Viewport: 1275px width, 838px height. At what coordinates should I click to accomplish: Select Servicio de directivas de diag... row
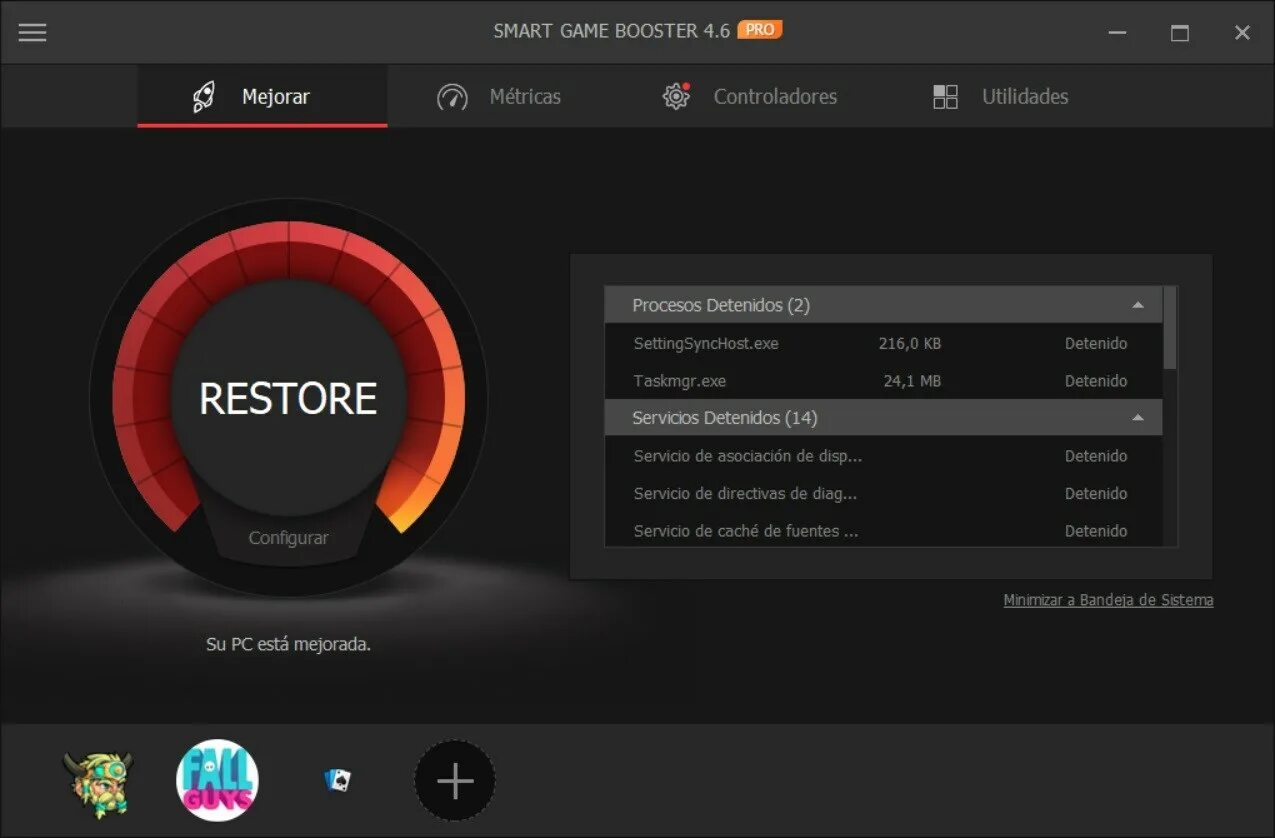click(x=883, y=494)
